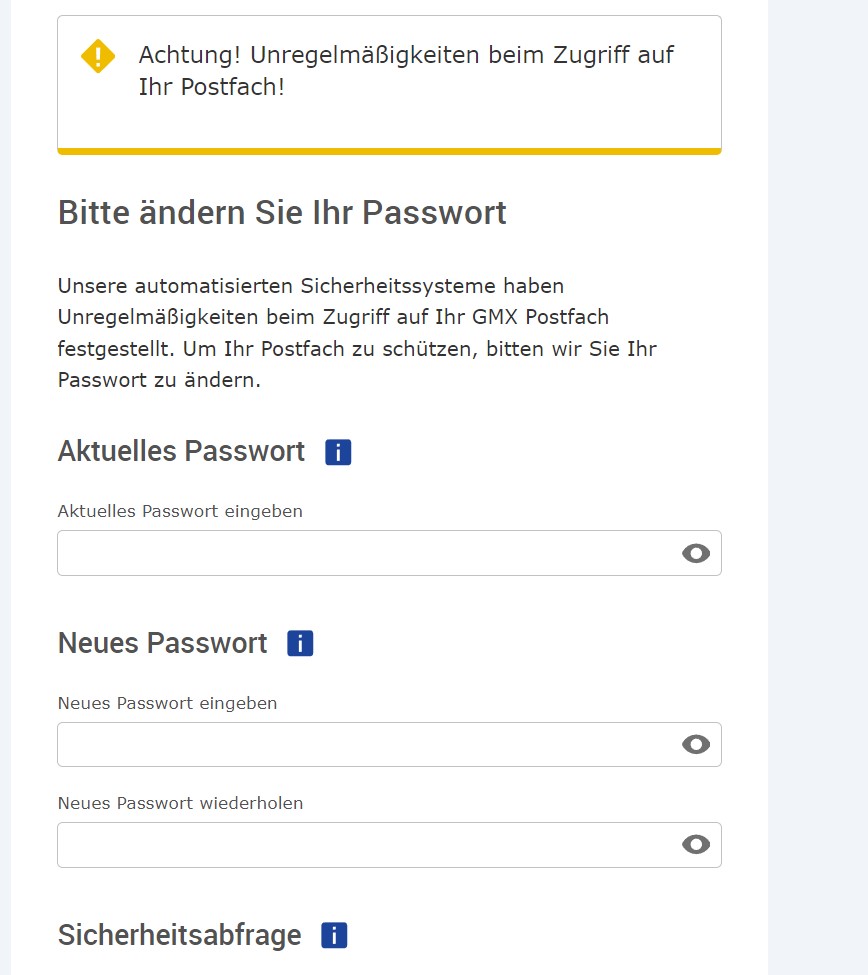
Task: Click the yellow warning diamond icon
Action: pos(98,56)
